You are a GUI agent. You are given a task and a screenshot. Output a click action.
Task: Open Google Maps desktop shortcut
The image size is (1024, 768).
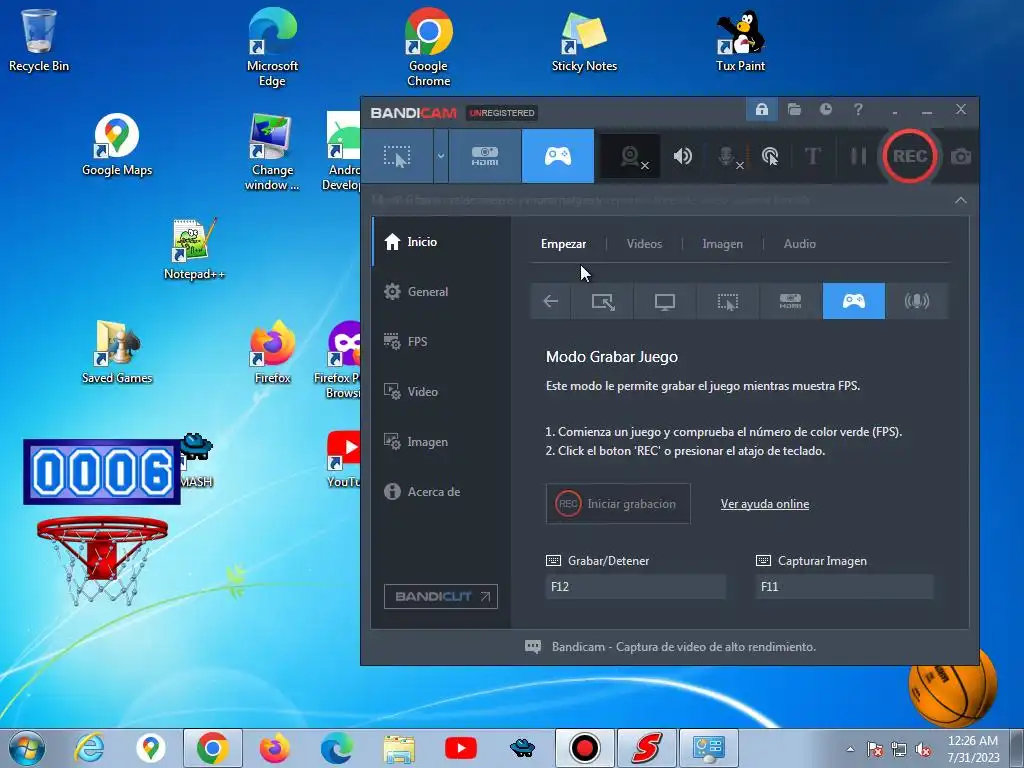[x=117, y=145]
